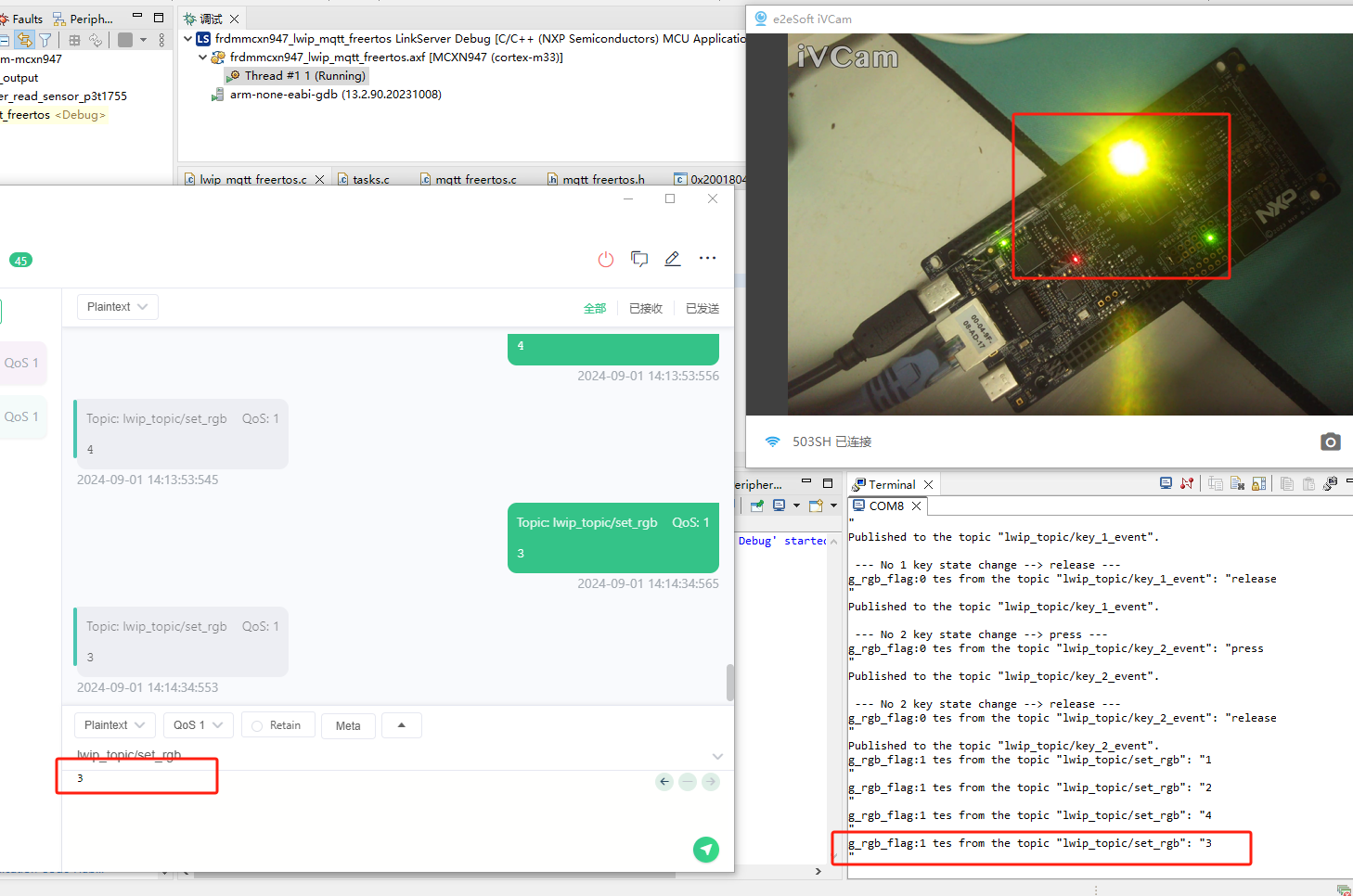The width and height of the screenshot is (1353, 896).
Task: Click the open new console icon
Action: tap(816, 506)
